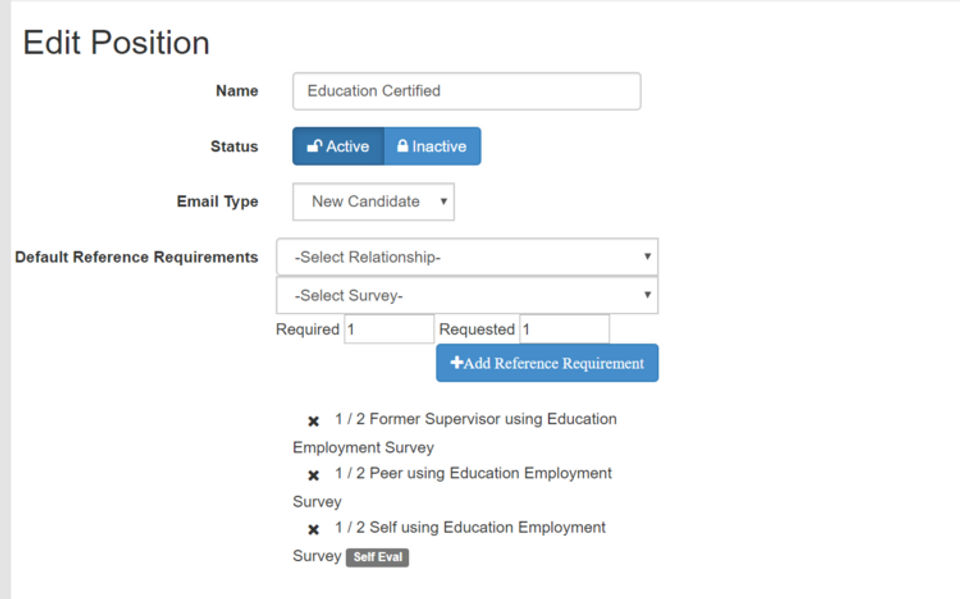Click the Edit Position heading
This screenshot has width=960, height=599.
coord(116,43)
